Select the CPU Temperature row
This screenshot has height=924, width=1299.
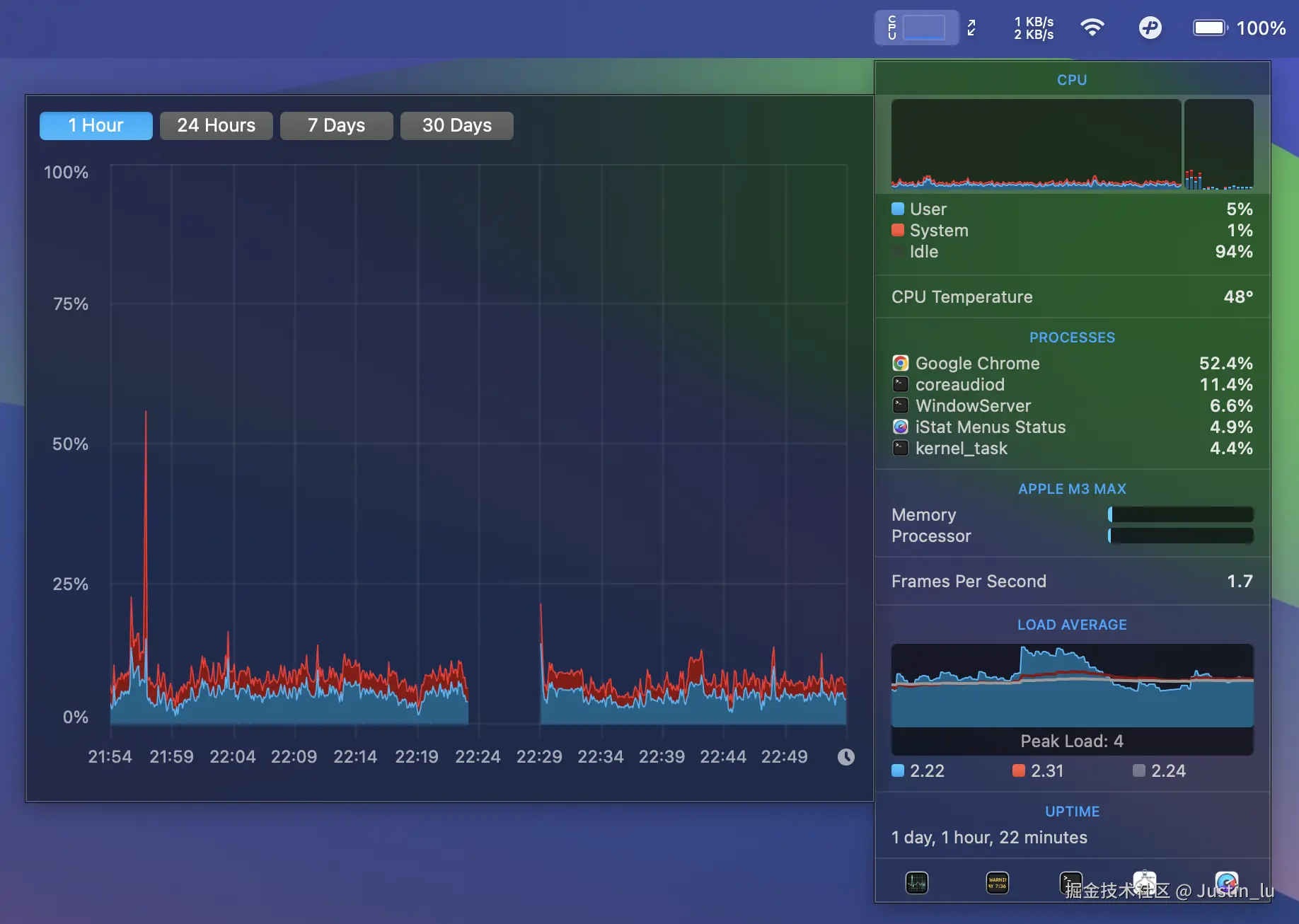[1073, 297]
